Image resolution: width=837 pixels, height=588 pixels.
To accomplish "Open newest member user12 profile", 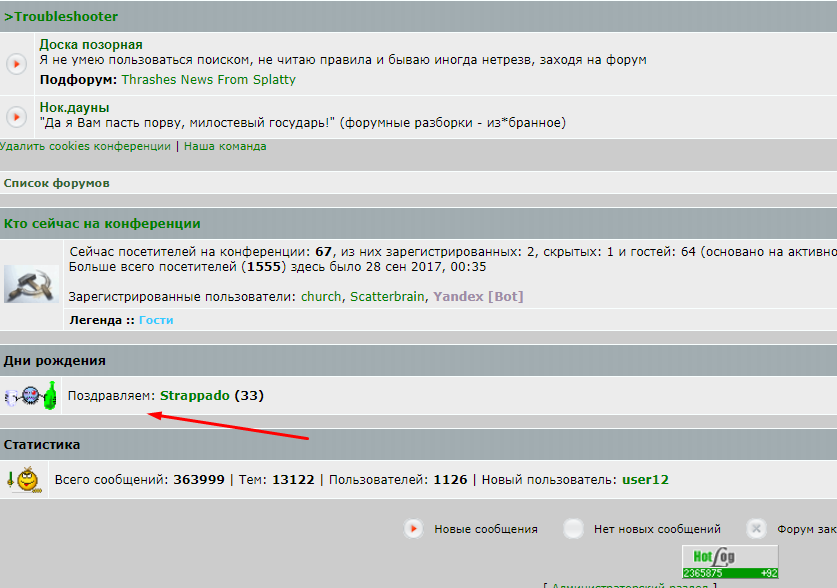I will tap(645, 480).
